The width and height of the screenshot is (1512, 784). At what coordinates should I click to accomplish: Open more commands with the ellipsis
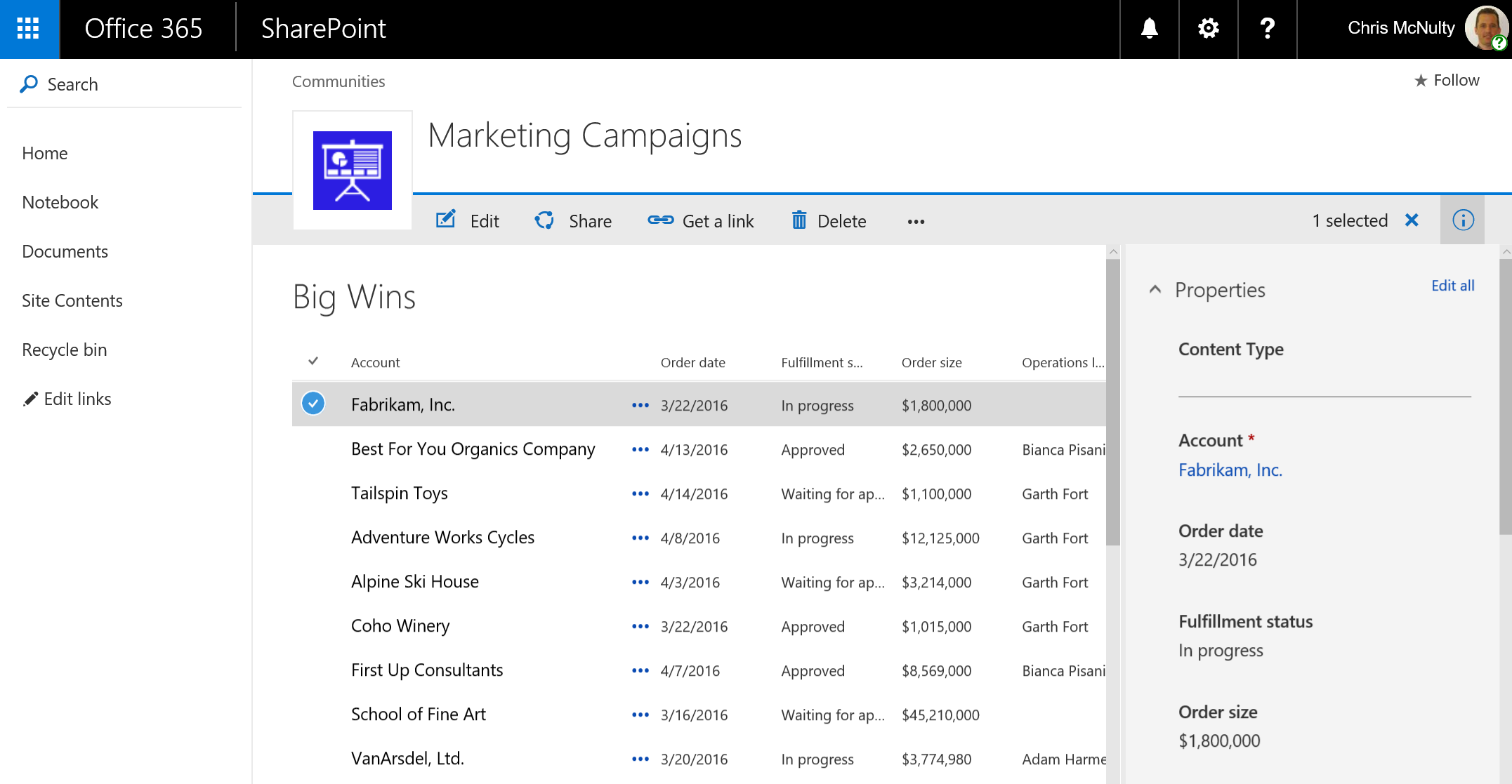click(x=915, y=221)
